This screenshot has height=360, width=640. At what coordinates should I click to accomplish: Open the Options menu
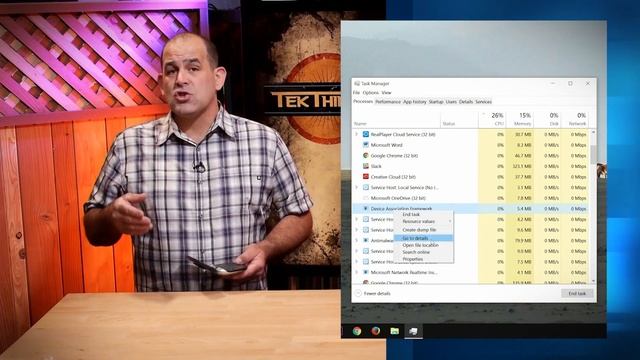371,93
